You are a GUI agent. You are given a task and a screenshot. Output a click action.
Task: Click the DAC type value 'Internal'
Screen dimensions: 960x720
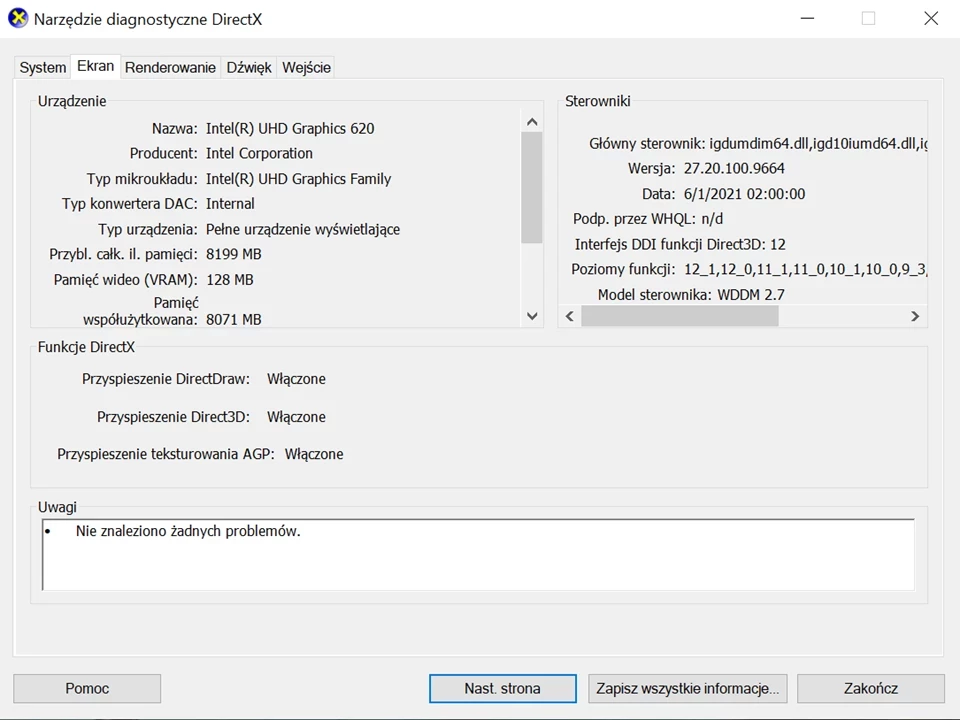[230, 203]
